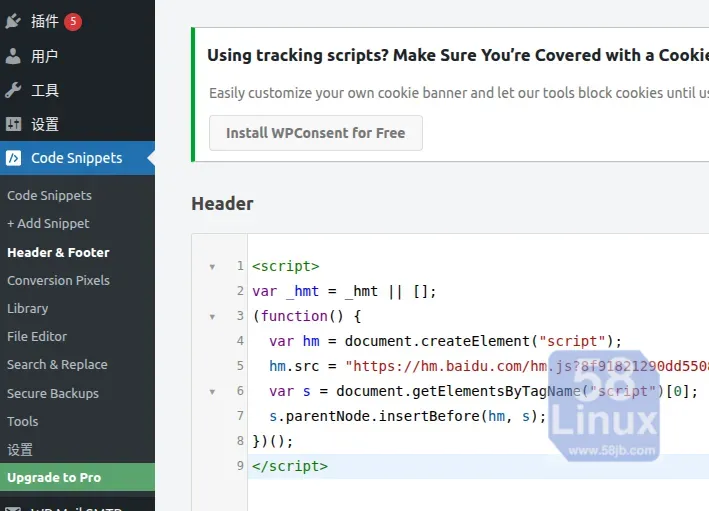This screenshot has width=709, height=511.
Task: Select the Header & Footer submenu item
Action: click(58, 252)
